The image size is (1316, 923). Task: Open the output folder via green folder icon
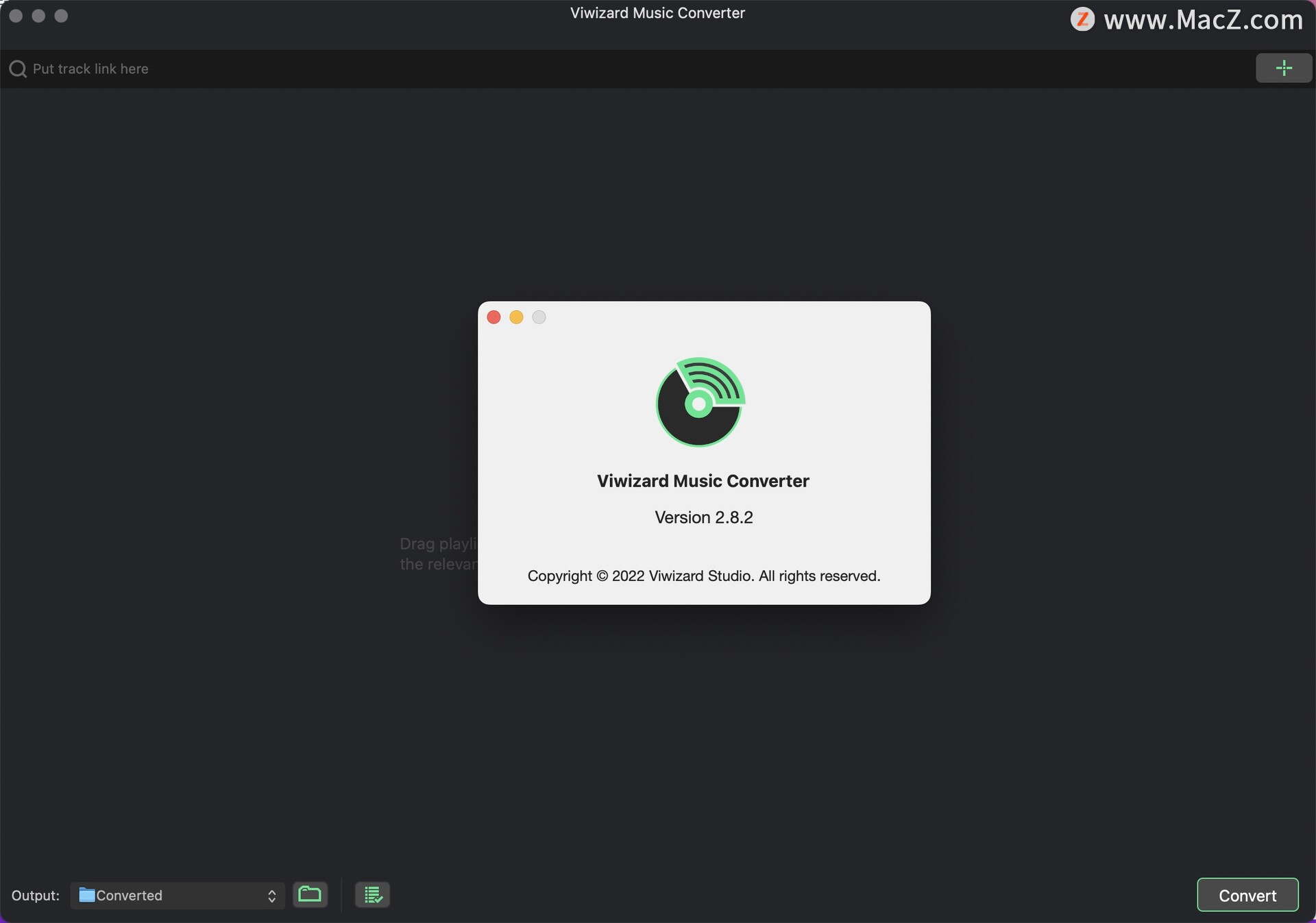(x=310, y=894)
